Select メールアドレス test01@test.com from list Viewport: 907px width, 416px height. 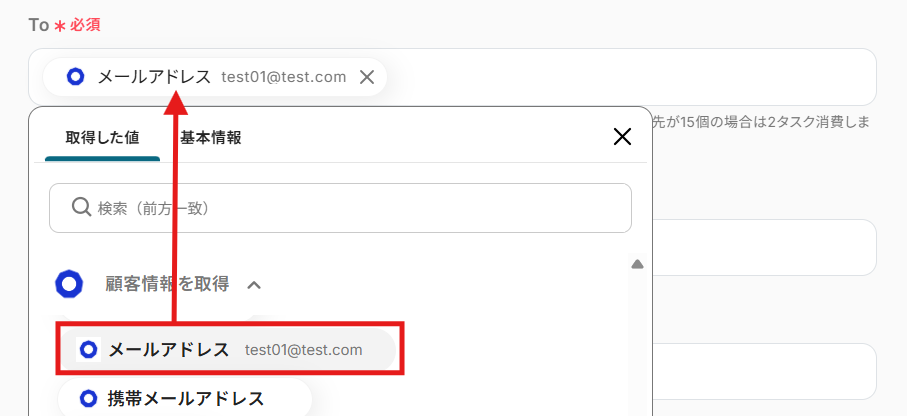tap(228, 350)
